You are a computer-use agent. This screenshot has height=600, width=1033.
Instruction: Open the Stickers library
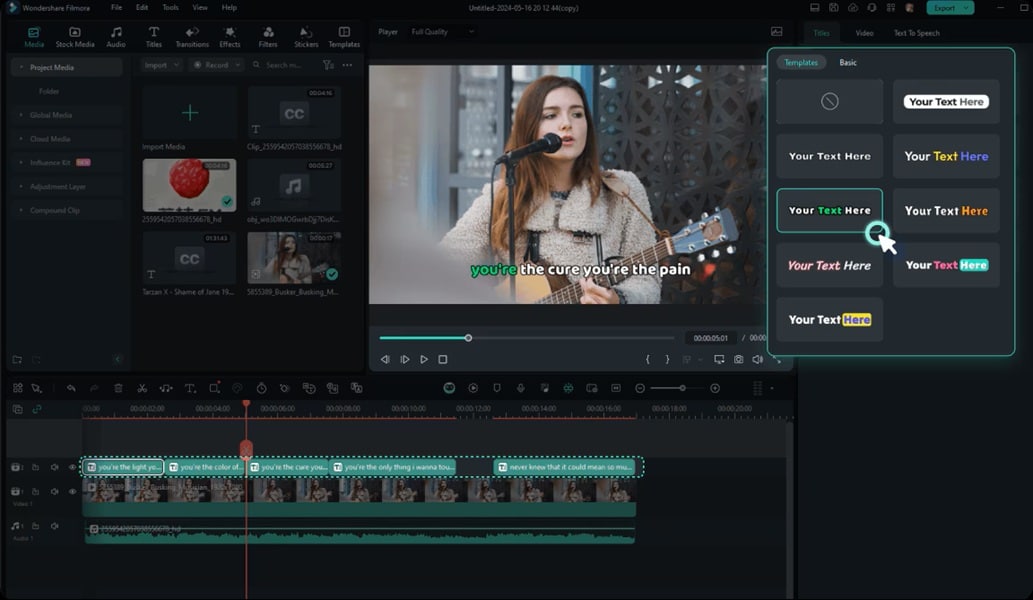coord(306,37)
